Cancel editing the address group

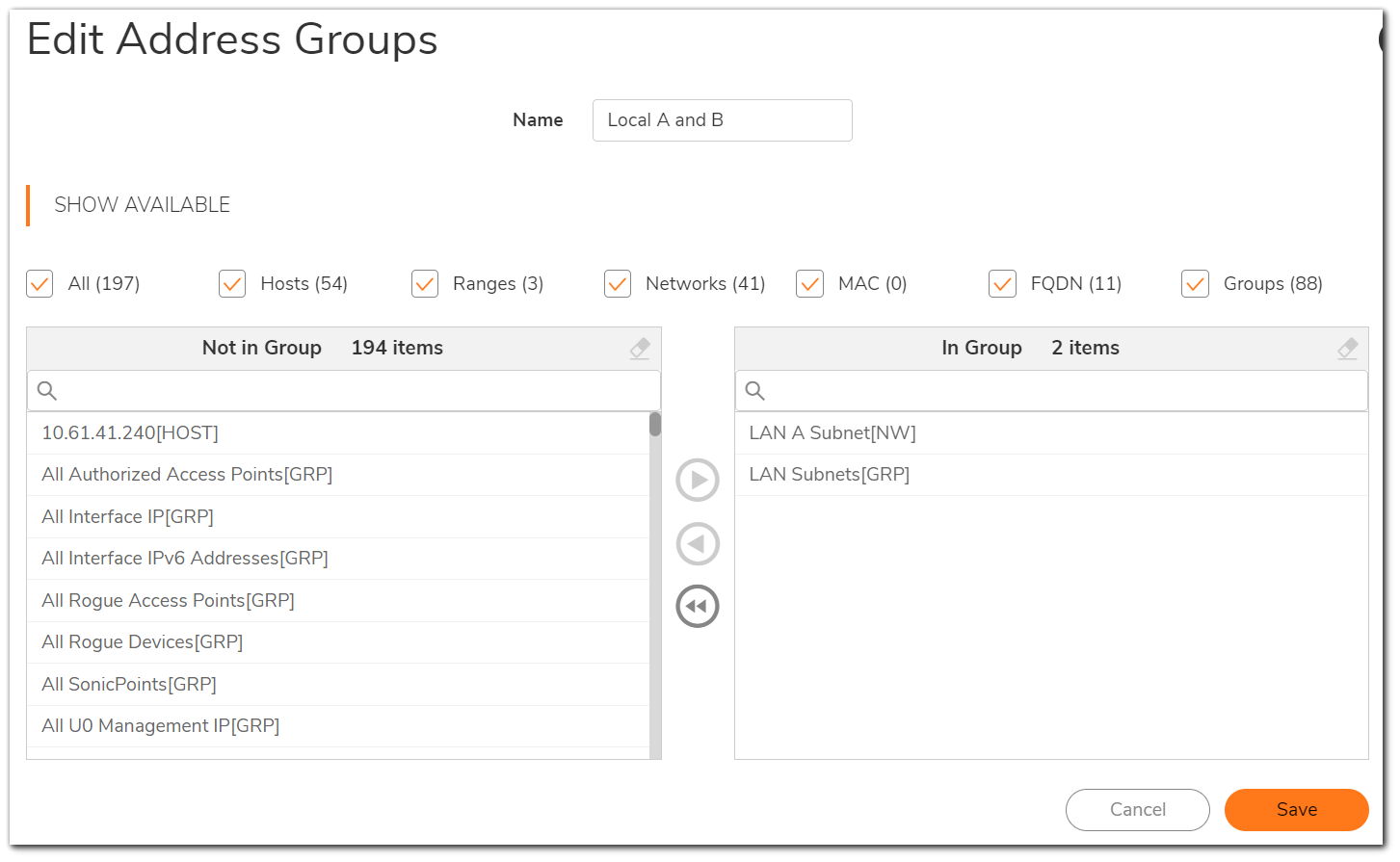(1137, 810)
